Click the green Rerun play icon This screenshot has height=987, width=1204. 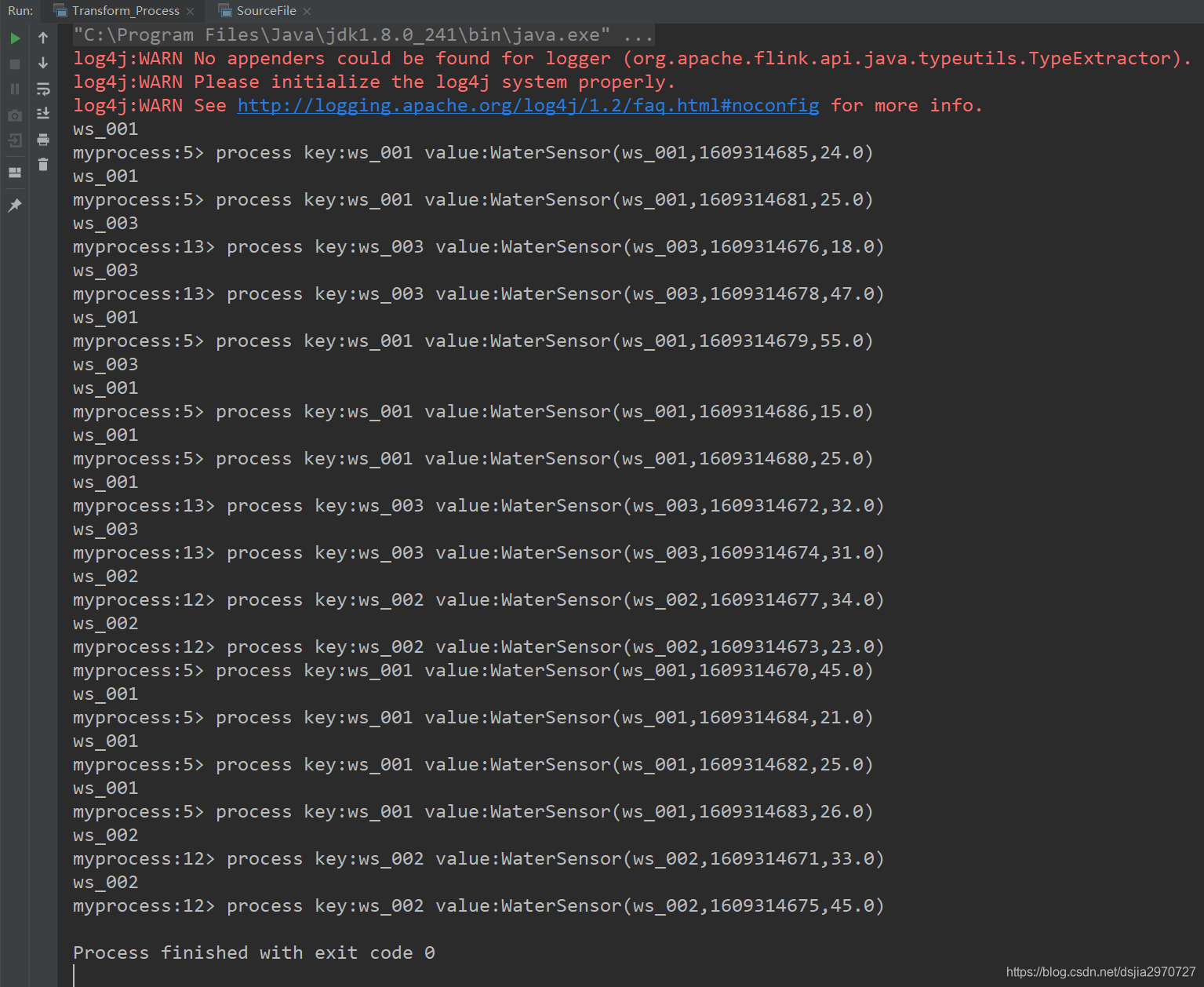pos(15,38)
